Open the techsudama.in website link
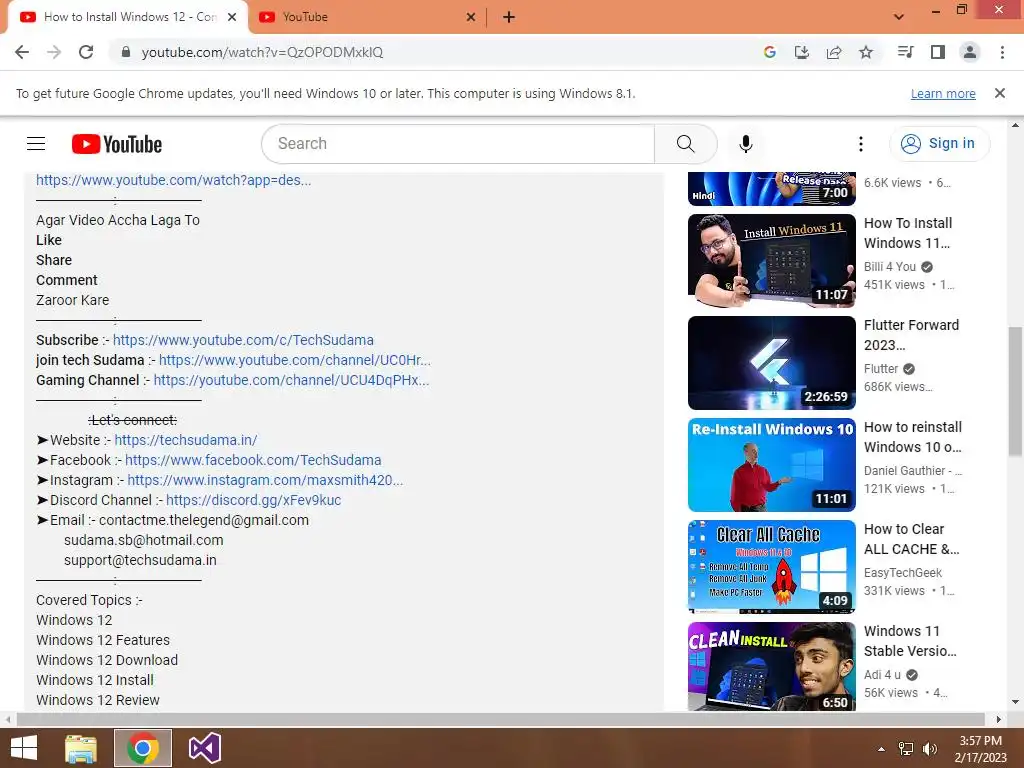 point(186,440)
